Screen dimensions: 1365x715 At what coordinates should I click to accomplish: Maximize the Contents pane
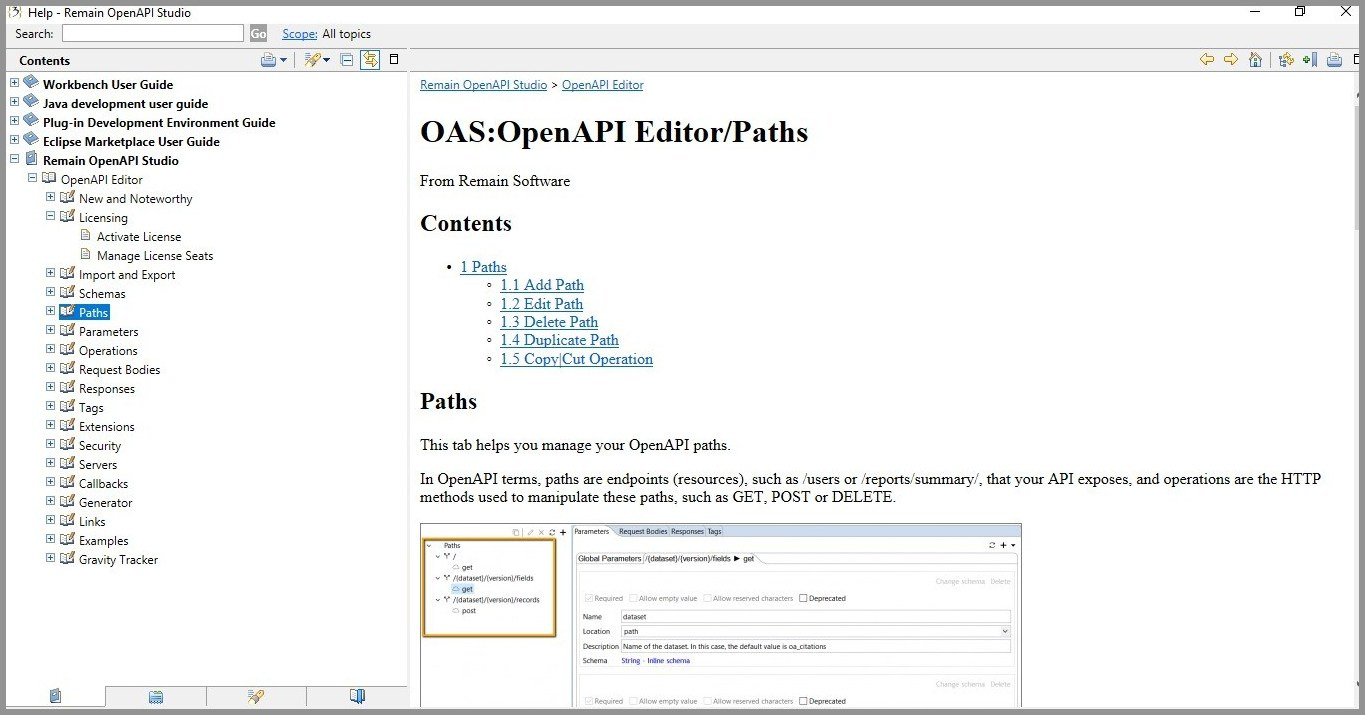point(394,60)
